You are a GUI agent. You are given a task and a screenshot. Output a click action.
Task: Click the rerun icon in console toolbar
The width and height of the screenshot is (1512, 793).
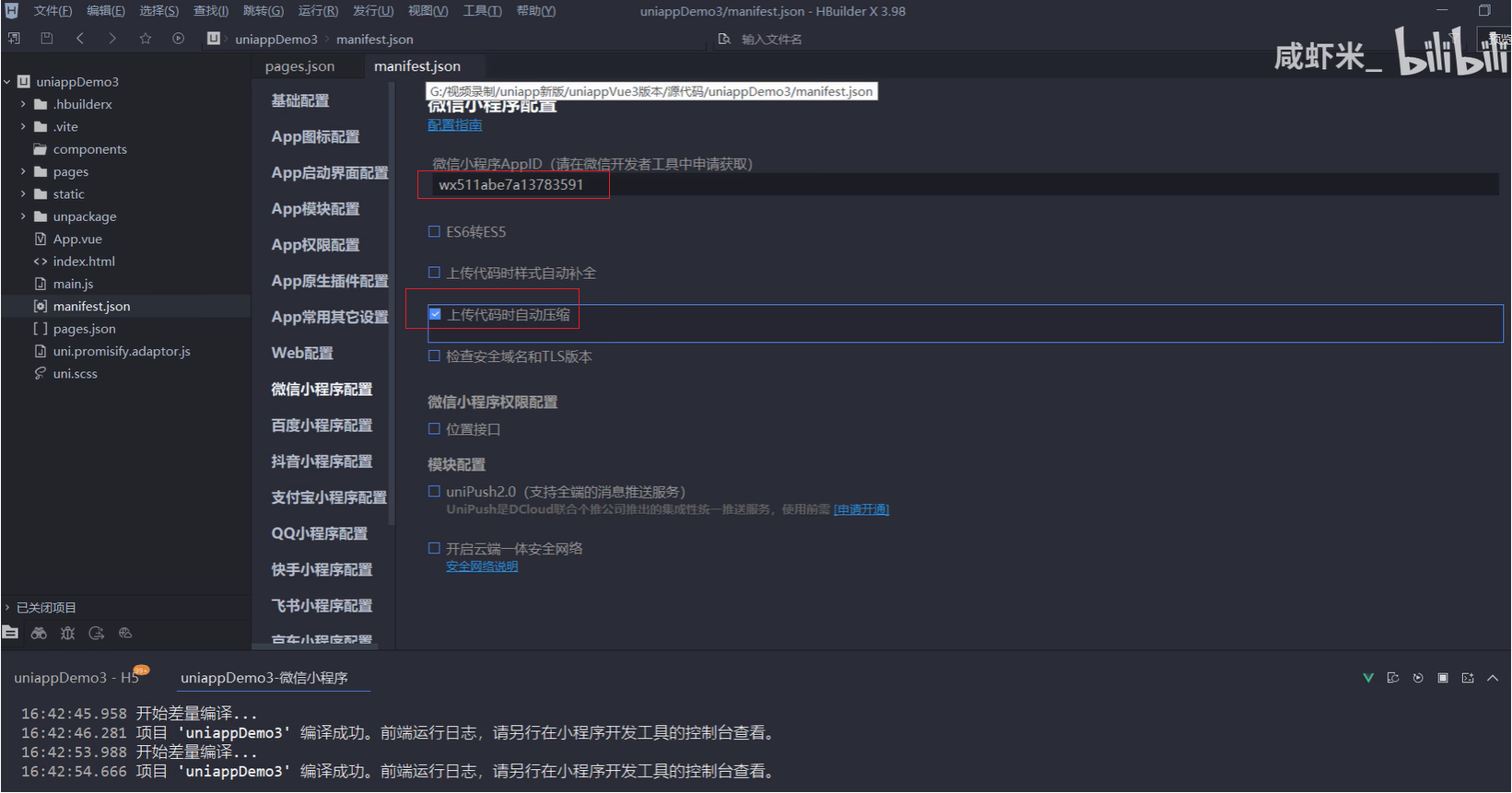tap(1418, 678)
